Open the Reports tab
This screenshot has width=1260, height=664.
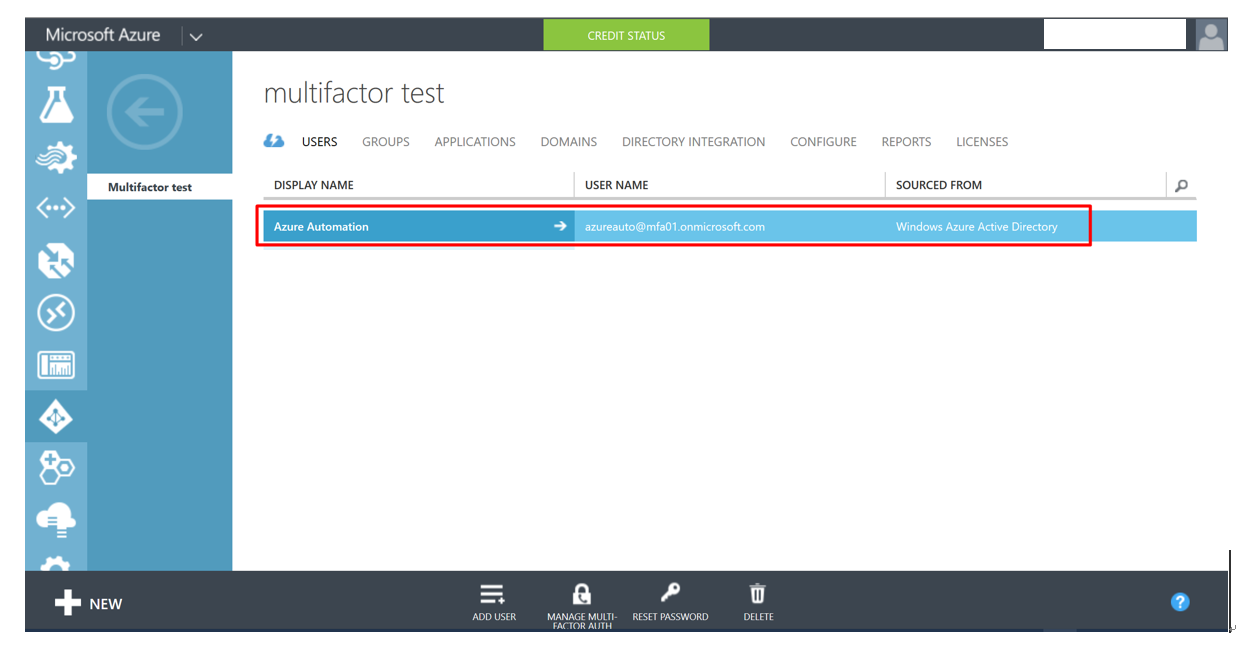pyautogui.click(x=906, y=142)
